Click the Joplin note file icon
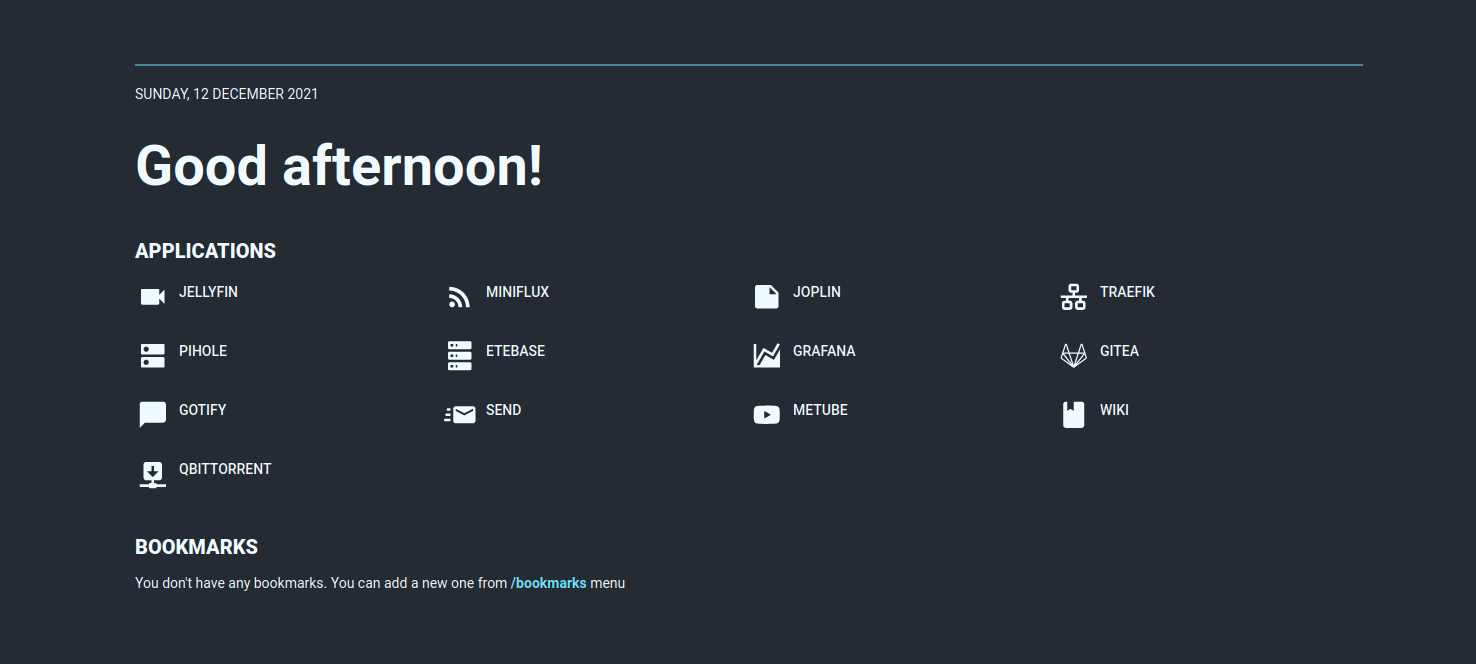Viewport: 1476px width, 664px height. [x=766, y=297]
